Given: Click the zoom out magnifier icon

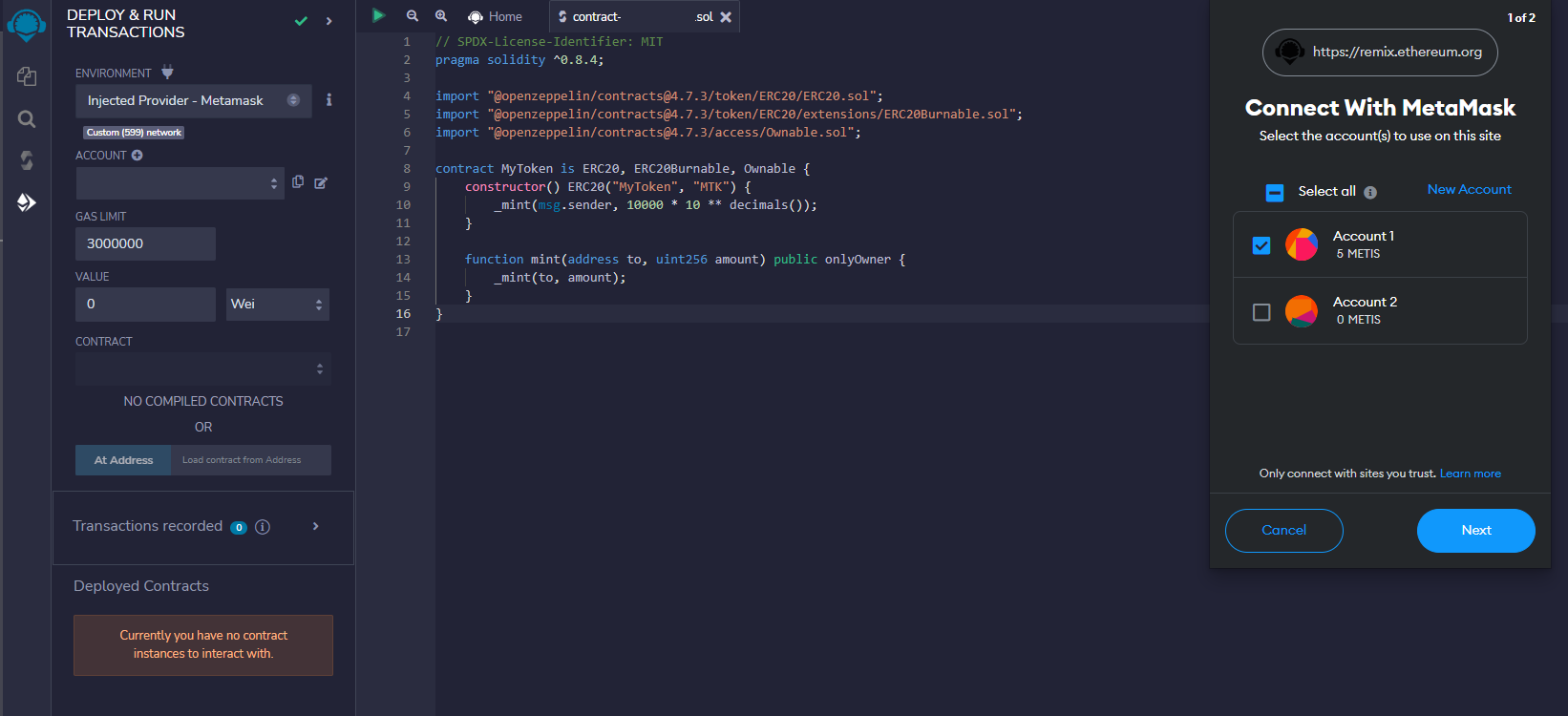Looking at the screenshot, I should pos(413,16).
